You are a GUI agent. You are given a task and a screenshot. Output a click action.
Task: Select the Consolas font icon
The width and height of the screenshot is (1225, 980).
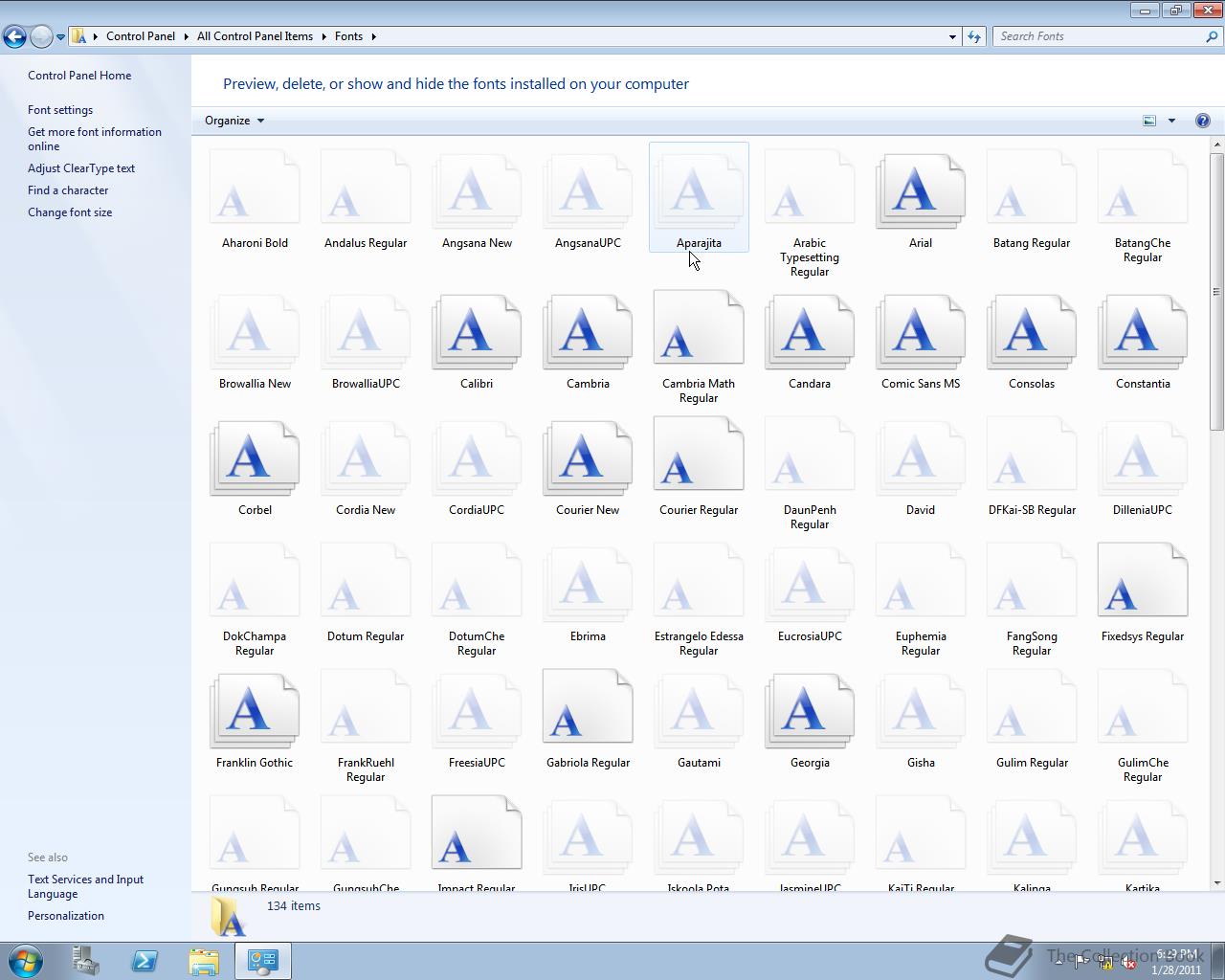(x=1032, y=331)
